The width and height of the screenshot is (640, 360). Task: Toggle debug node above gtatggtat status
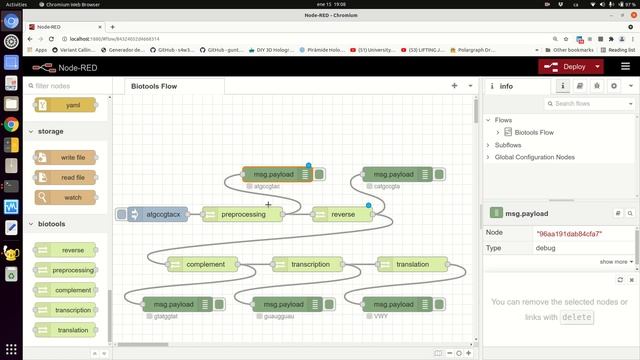(219, 304)
